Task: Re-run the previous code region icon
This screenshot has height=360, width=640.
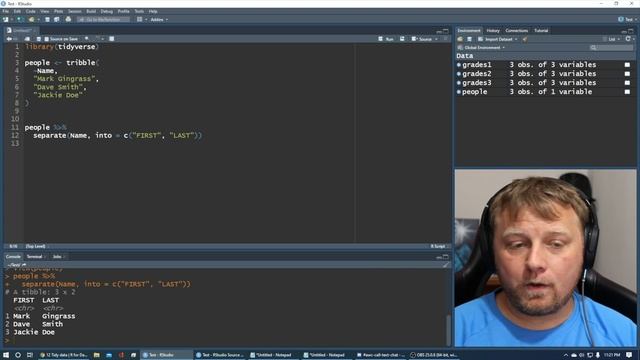Action: pos(402,39)
